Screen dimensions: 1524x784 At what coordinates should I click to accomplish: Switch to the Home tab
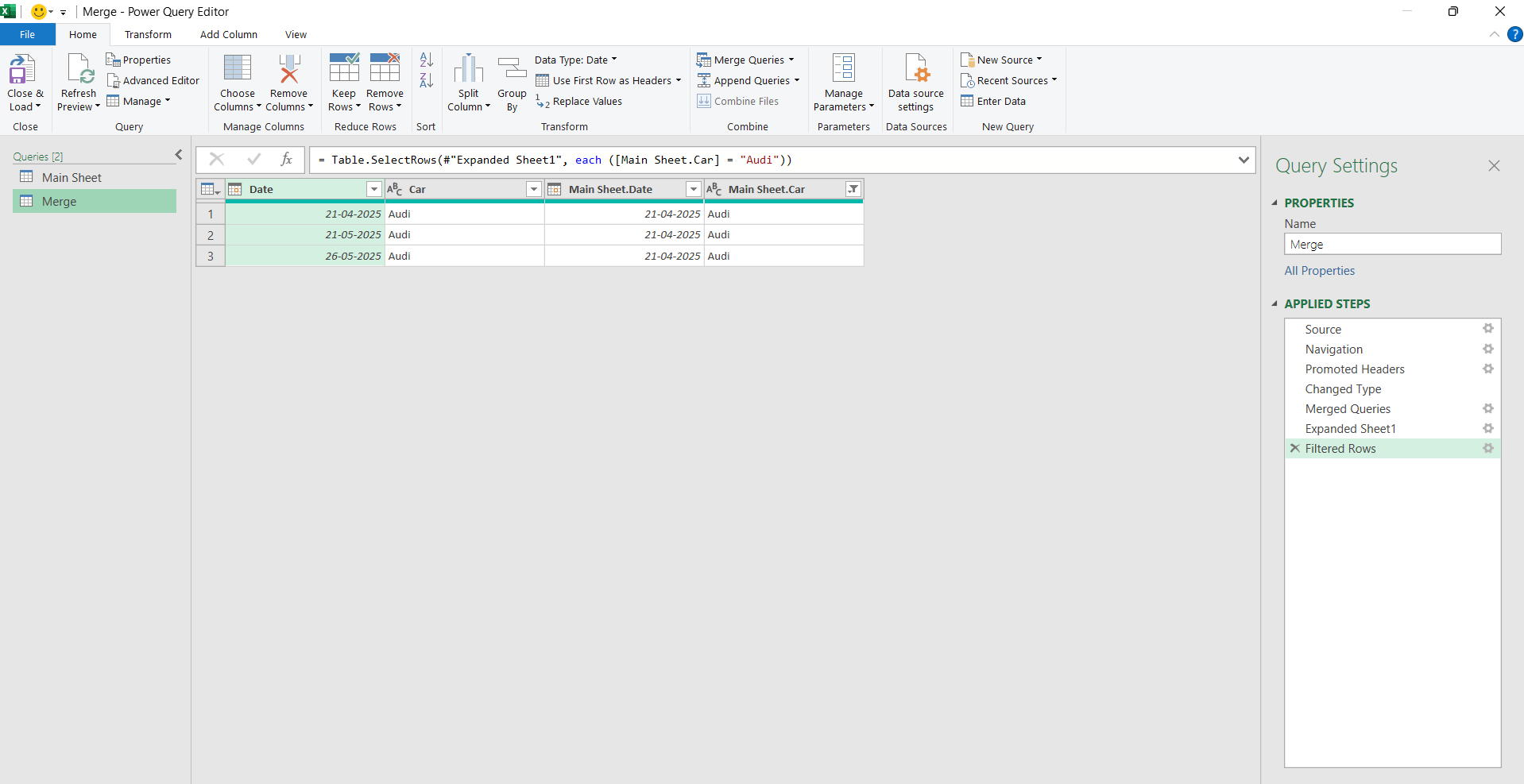83,34
